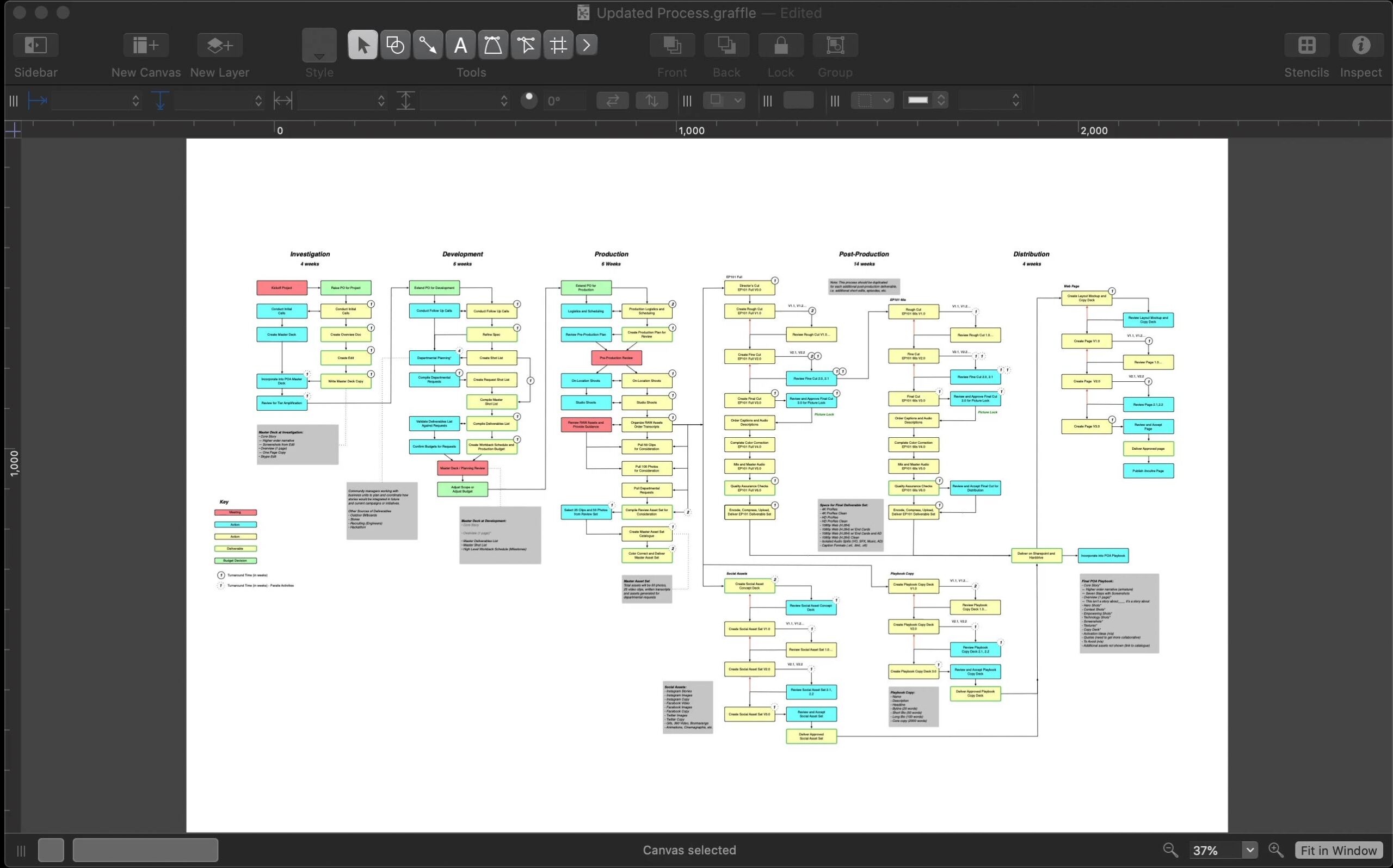The image size is (1393, 868).
Task: Open the zoom percentage dropdown
Action: tap(1249, 850)
